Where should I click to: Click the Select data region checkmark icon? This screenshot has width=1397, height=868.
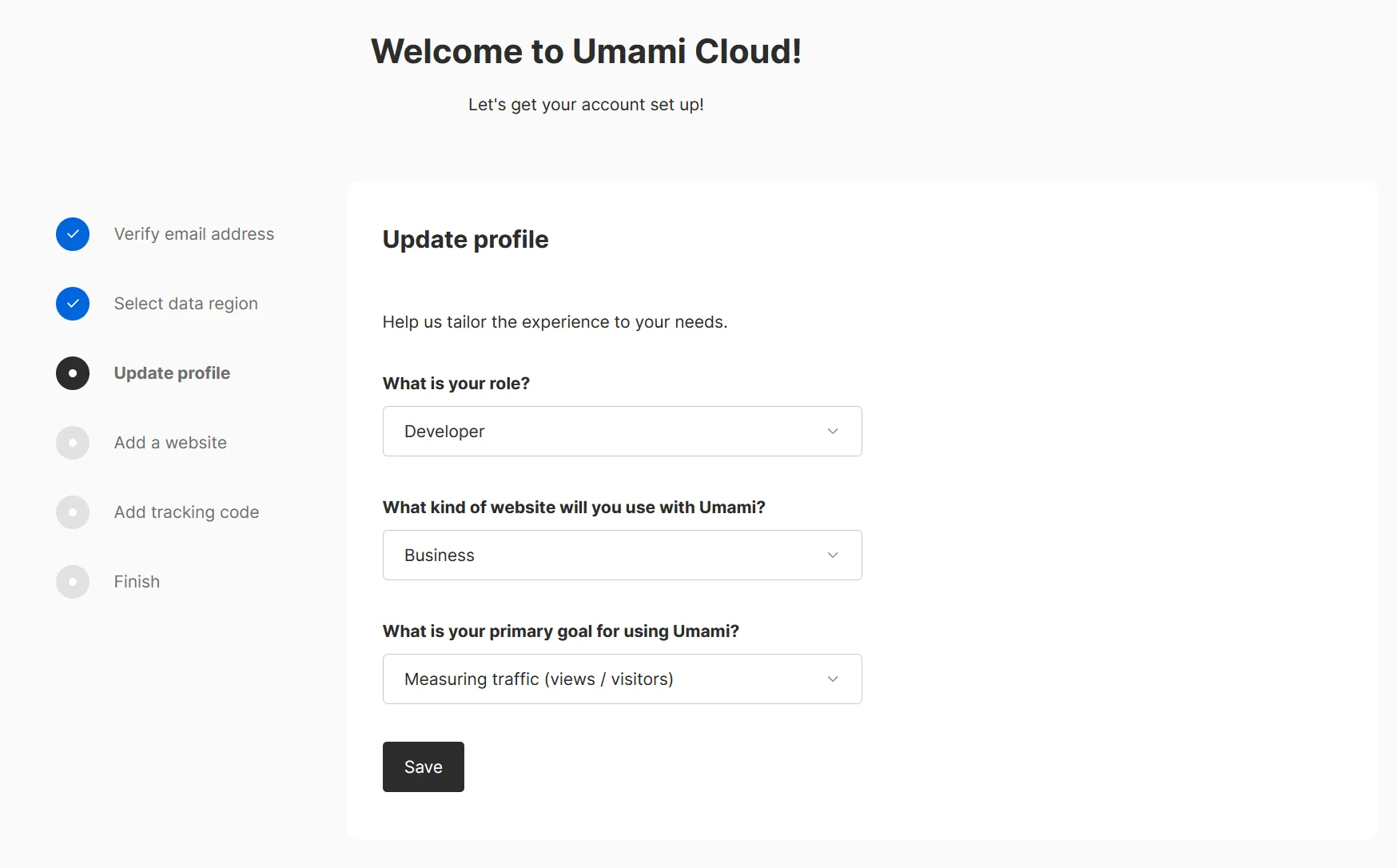coord(73,304)
